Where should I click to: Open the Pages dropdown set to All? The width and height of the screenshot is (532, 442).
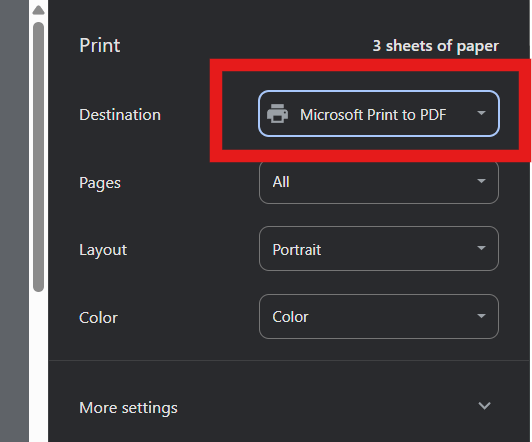tap(379, 182)
